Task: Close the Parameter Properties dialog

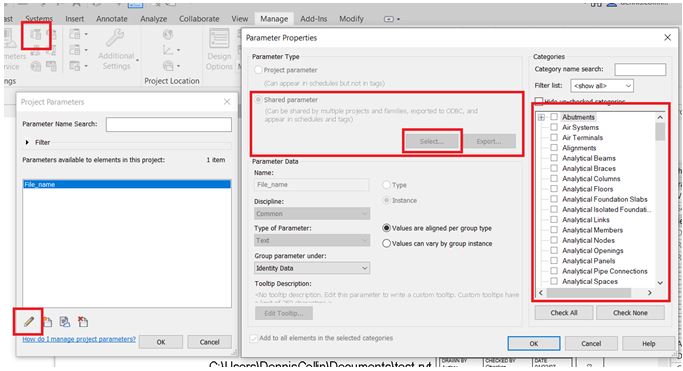Action: pyautogui.click(x=667, y=38)
